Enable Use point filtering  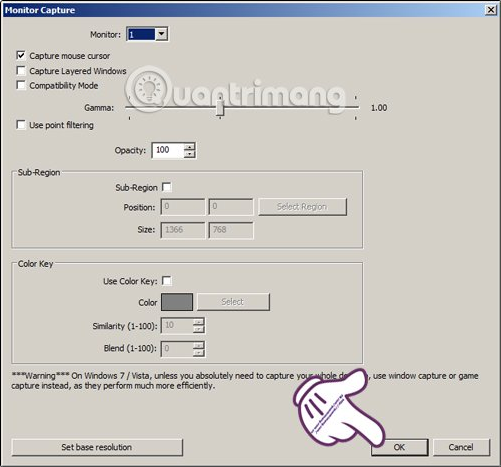[21, 125]
